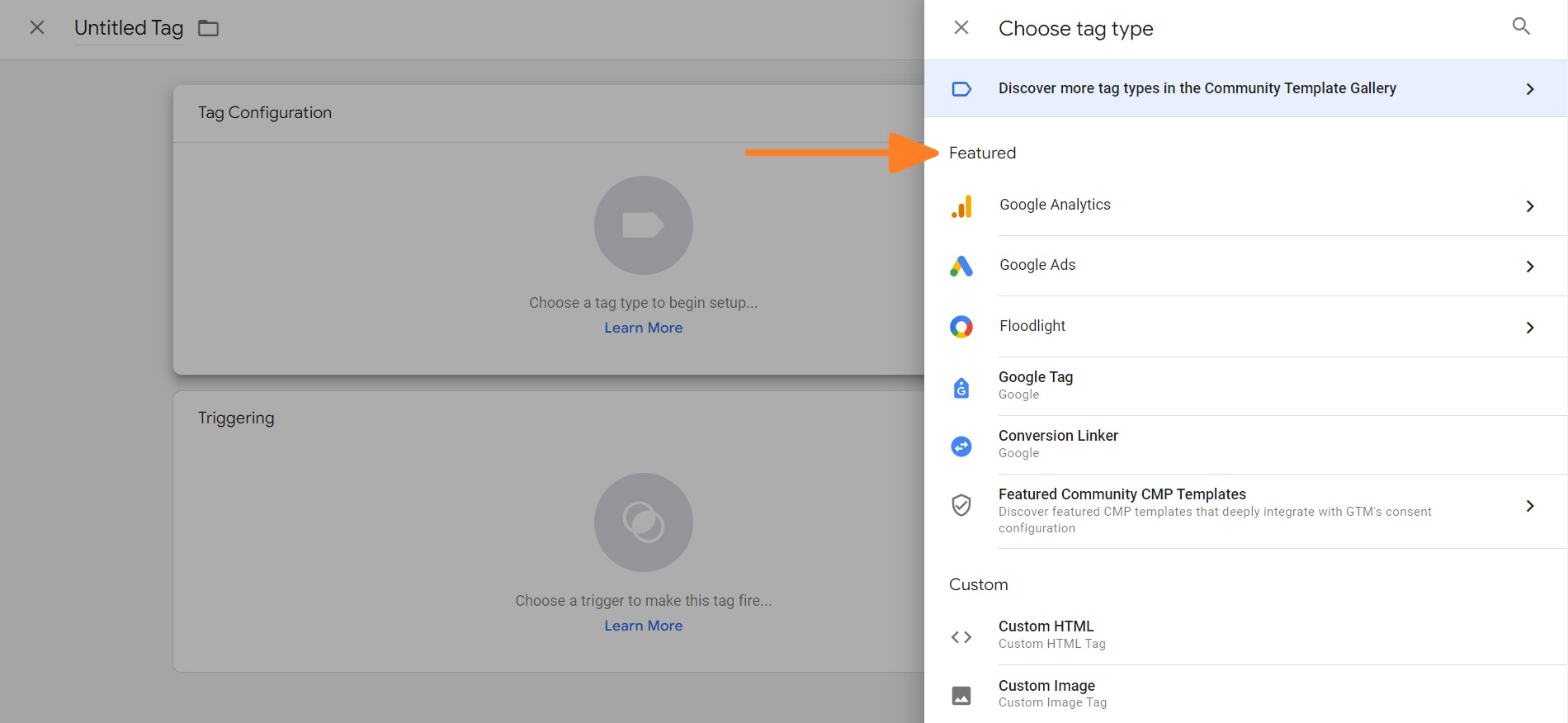Click the Google Ads logo icon

pos(961,266)
